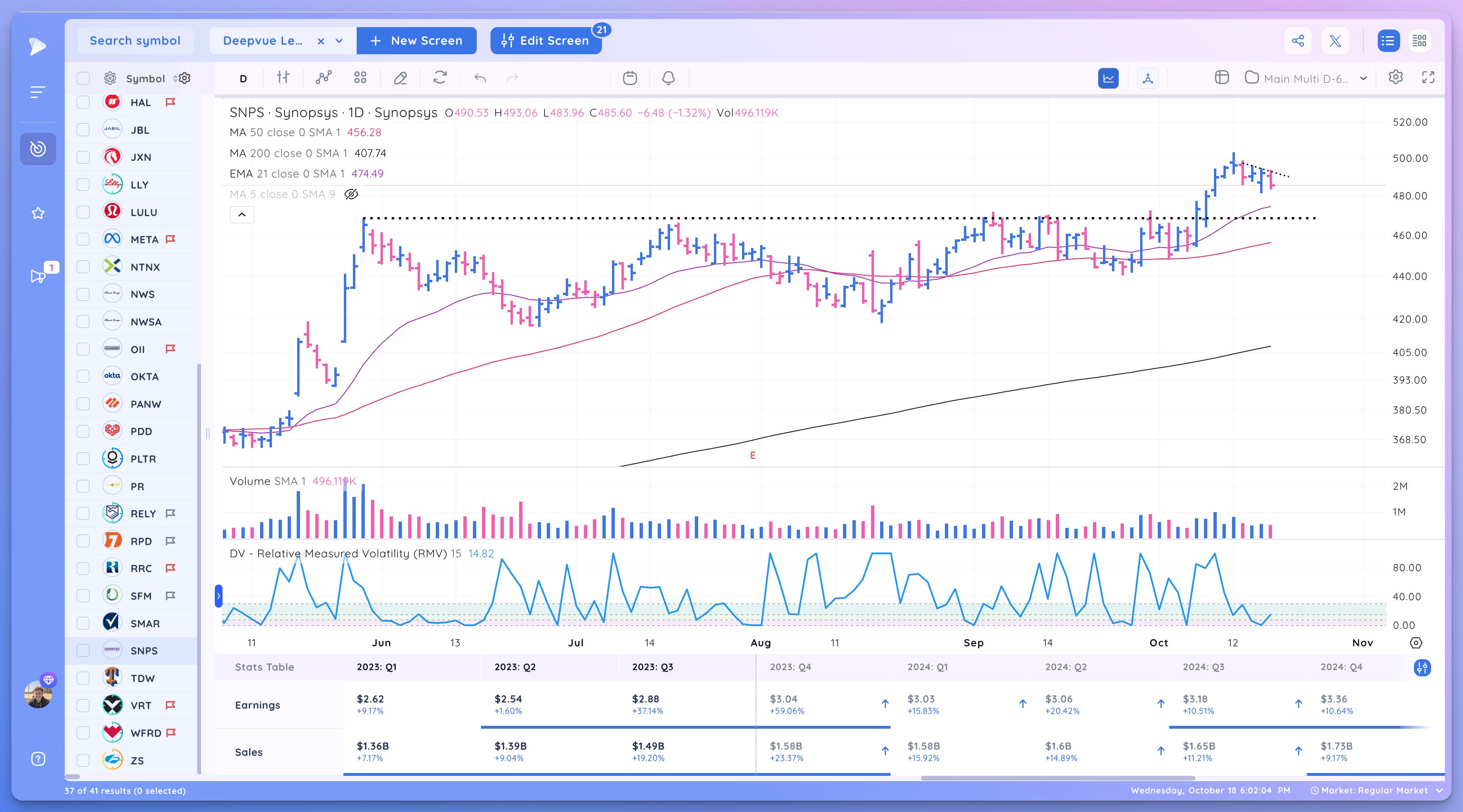Show the hidden MA 5 indicator eye icon
This screenshot has width=1463, height=812.
pyautogui.click(x=351, y=194)
